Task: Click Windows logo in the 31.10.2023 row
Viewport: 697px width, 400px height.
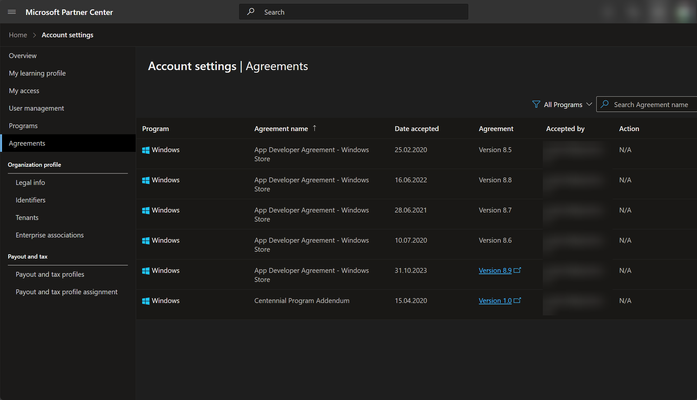Action: tap(145, 271)
